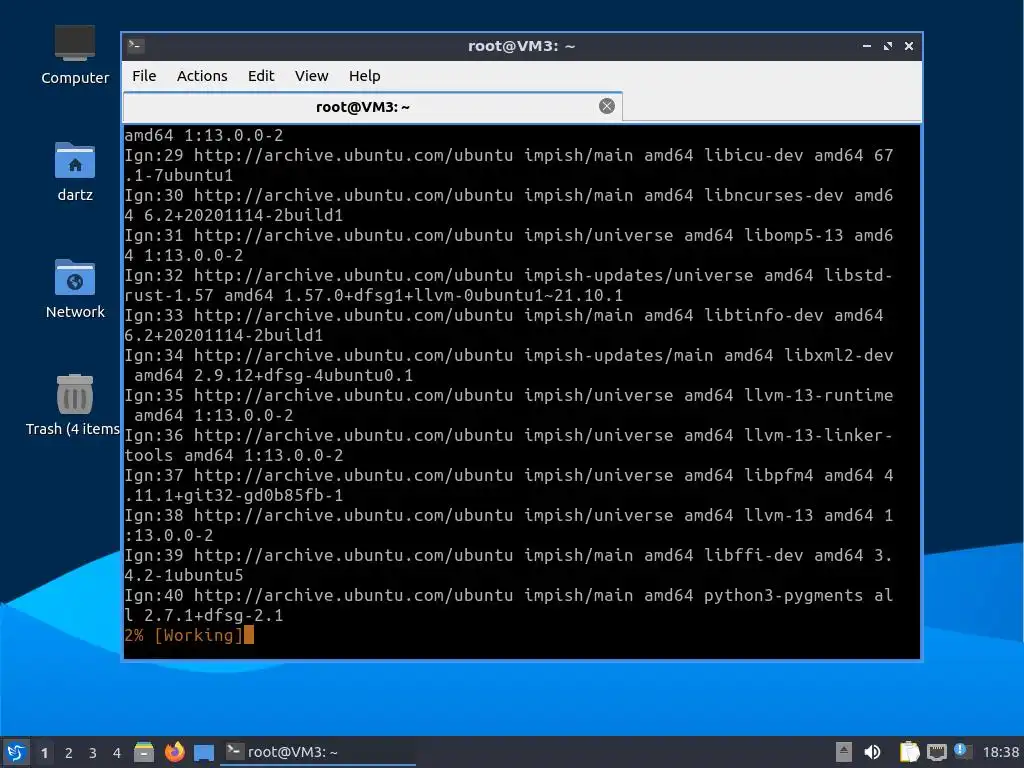Click the Ign:32 impish-updates/universe line
Viewport: 1024px width, 768px height.
pos(509,275)
